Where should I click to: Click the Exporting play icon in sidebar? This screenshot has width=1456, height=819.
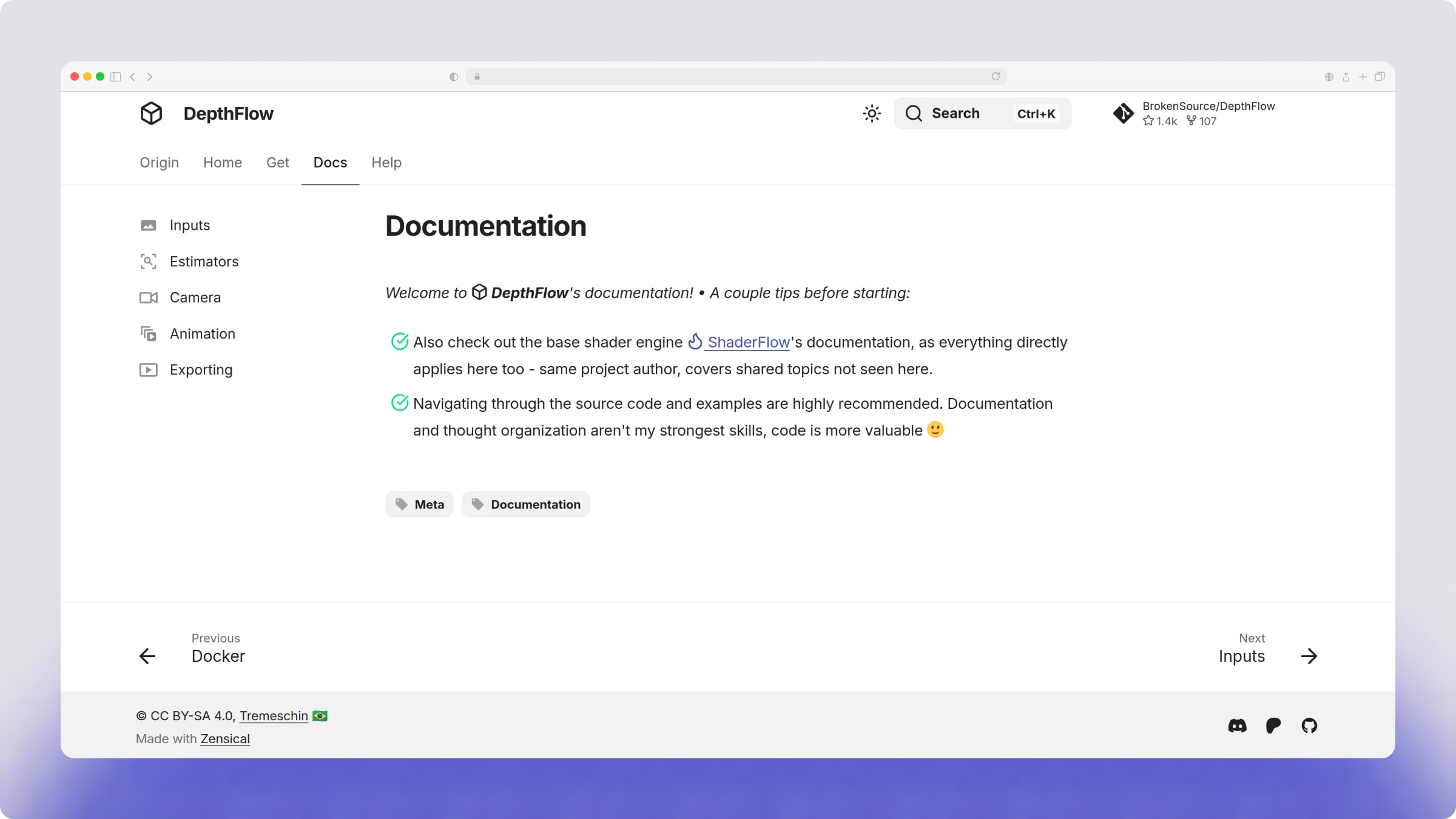[149, 370]
